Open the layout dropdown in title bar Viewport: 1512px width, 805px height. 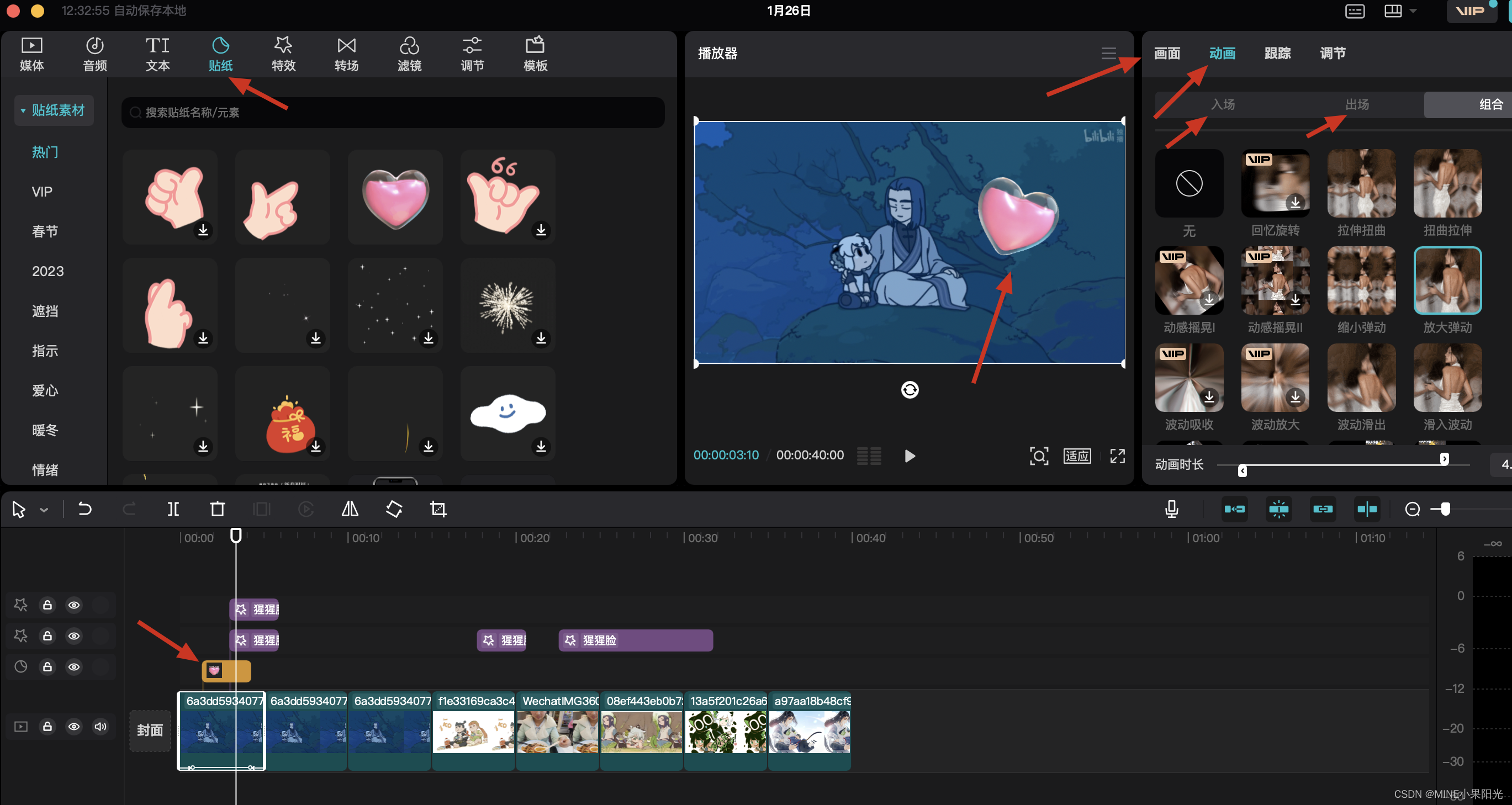click(1413, 11)
